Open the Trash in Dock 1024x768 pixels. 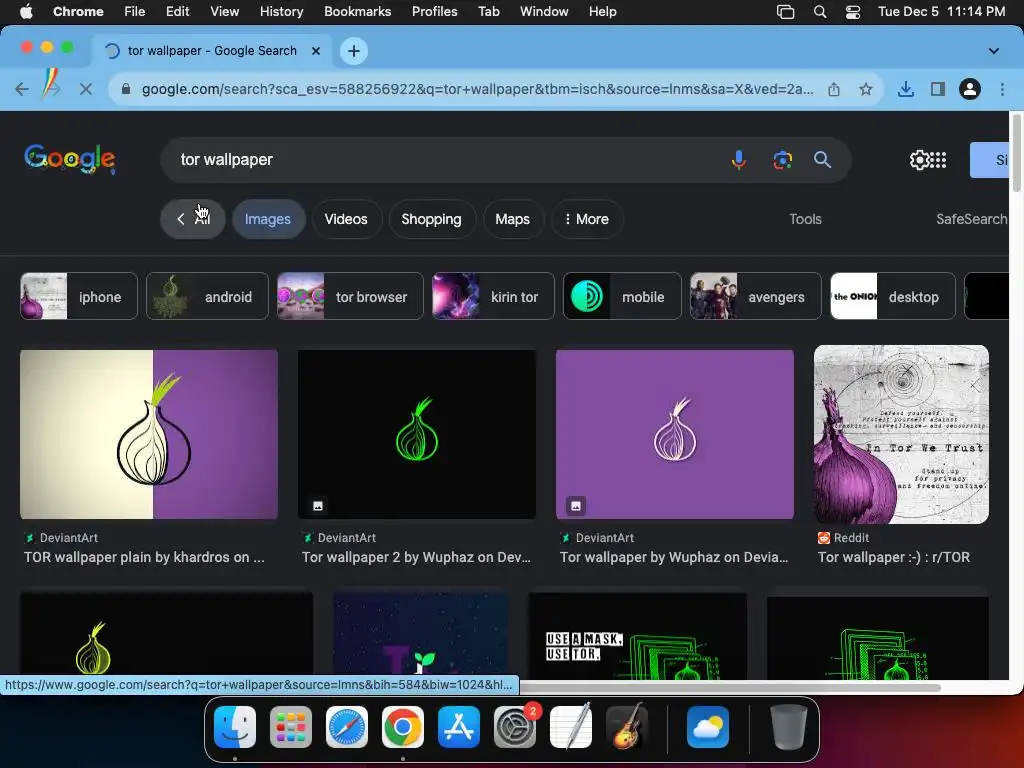coord(788,727)
